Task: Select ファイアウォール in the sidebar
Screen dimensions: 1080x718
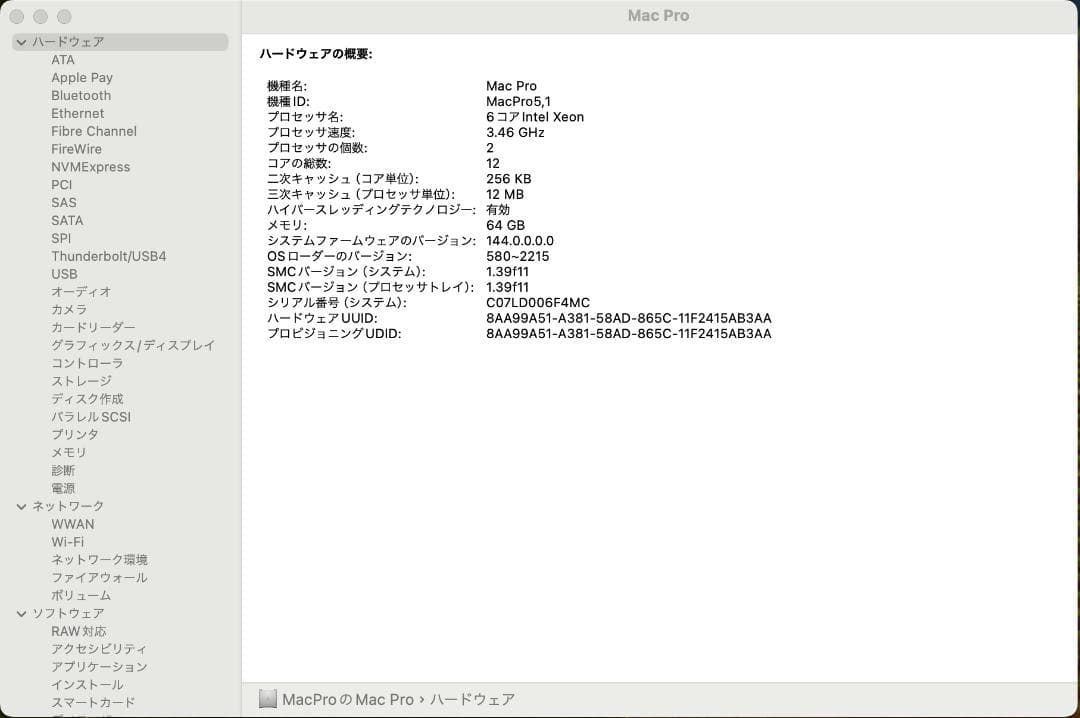Action: click(99, 578)
